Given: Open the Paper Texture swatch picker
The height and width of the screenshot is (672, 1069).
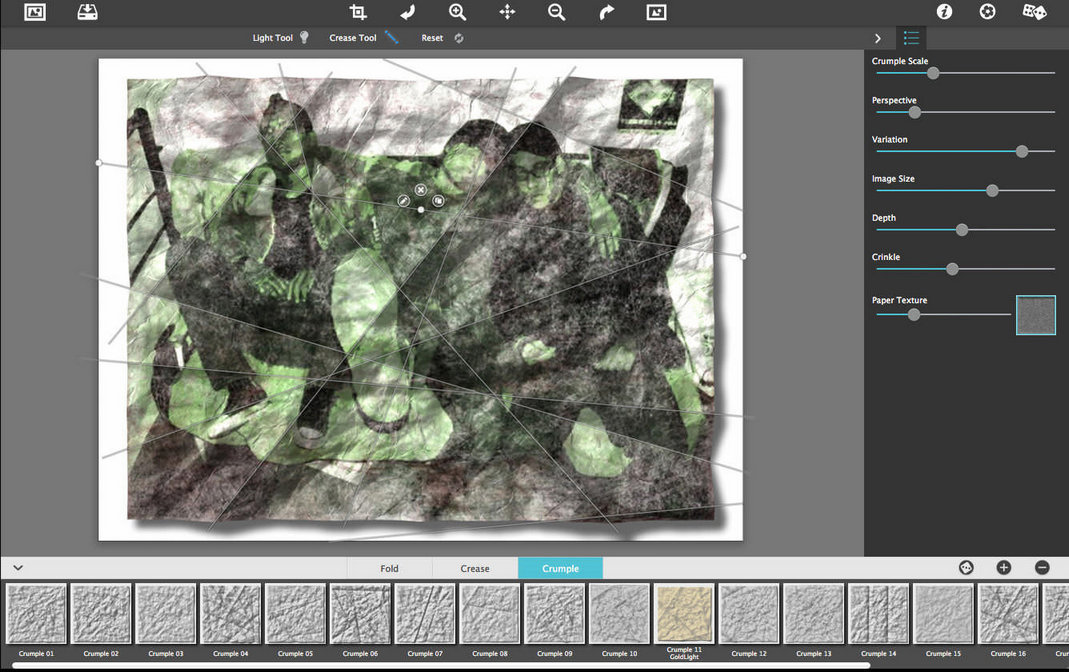Looking at the screenshot, I should coord(1036,315).
